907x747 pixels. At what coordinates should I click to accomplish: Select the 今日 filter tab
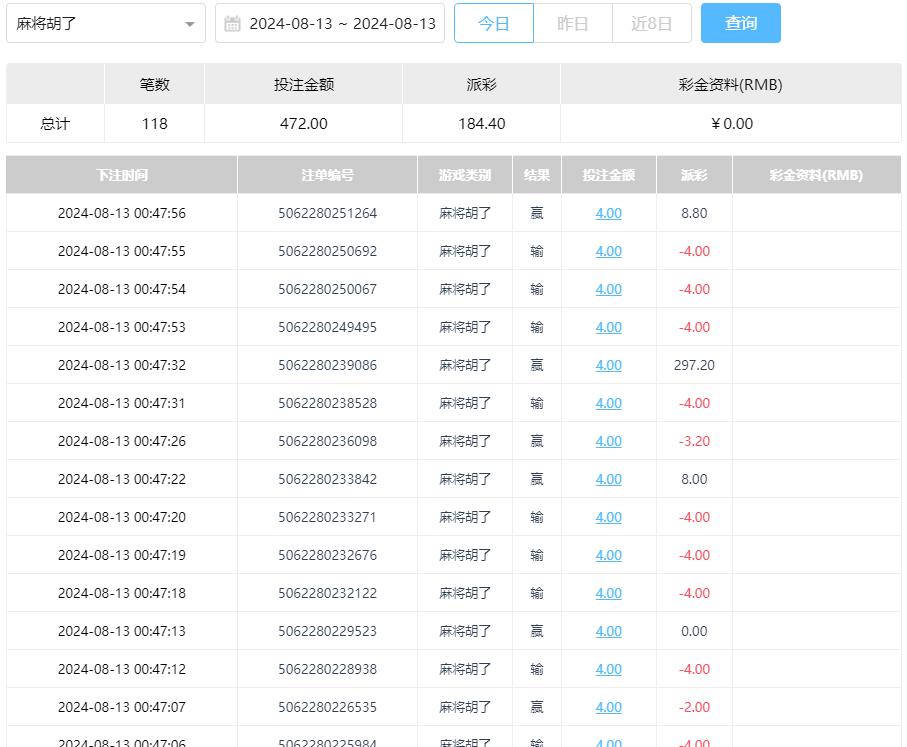(494, 23)
